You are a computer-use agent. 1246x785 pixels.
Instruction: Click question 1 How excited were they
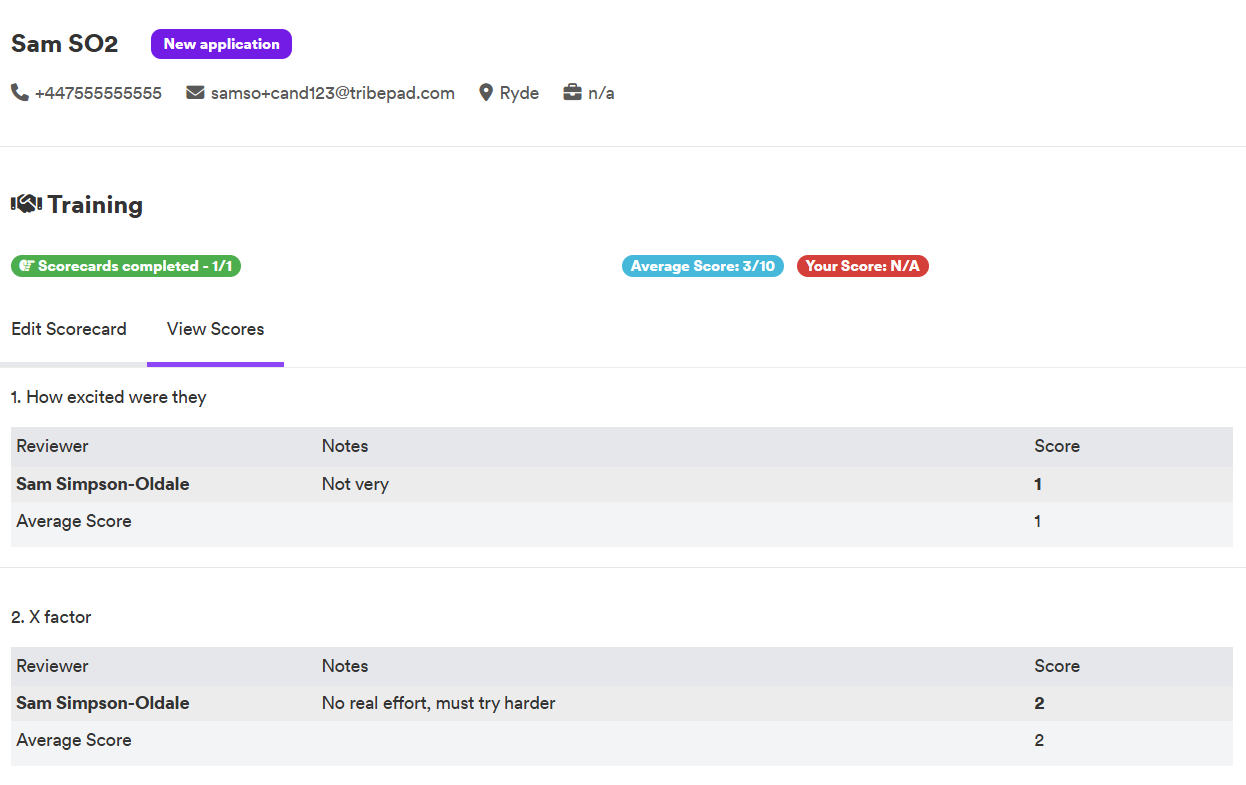[109, 397]
